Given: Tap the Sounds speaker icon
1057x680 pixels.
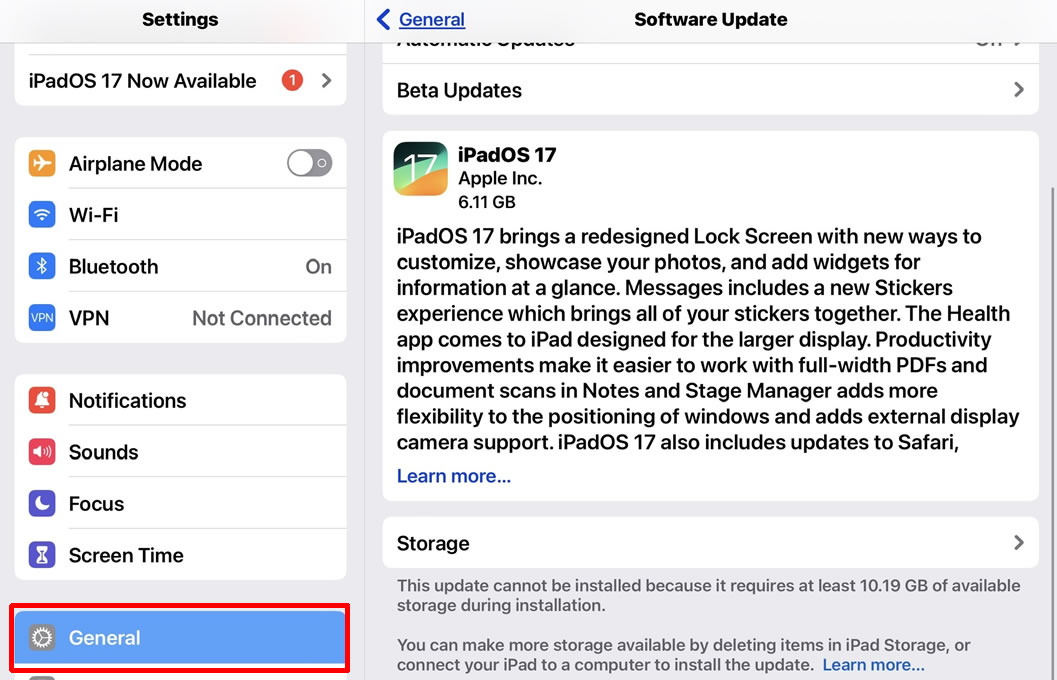Looking at the screenshot, I should point(42,452).
